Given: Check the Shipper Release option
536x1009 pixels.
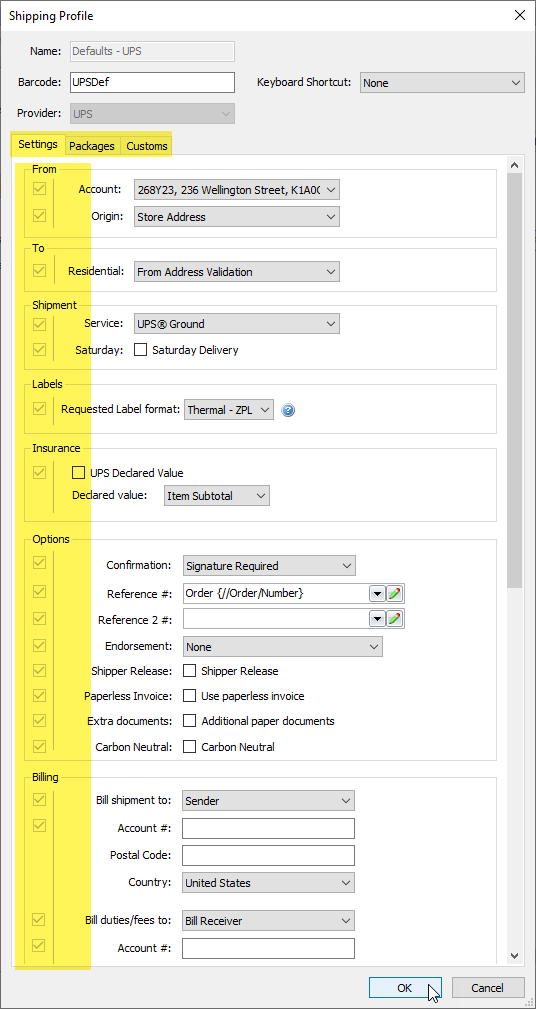Looking at the screenshot, I should (190, 671).
